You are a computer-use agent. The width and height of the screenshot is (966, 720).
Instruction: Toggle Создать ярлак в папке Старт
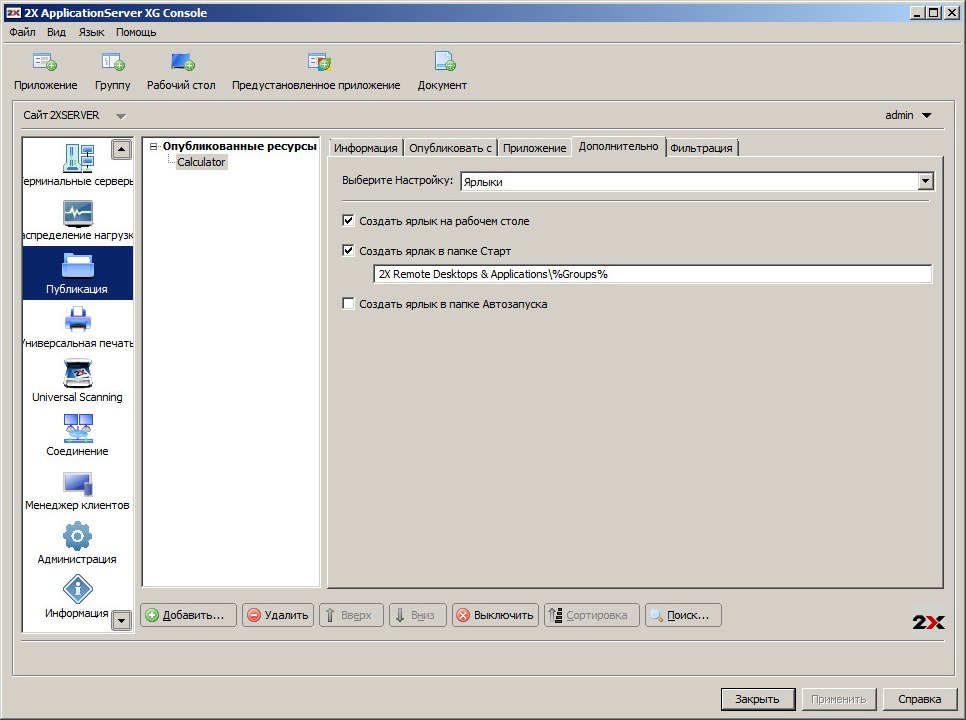348,251
